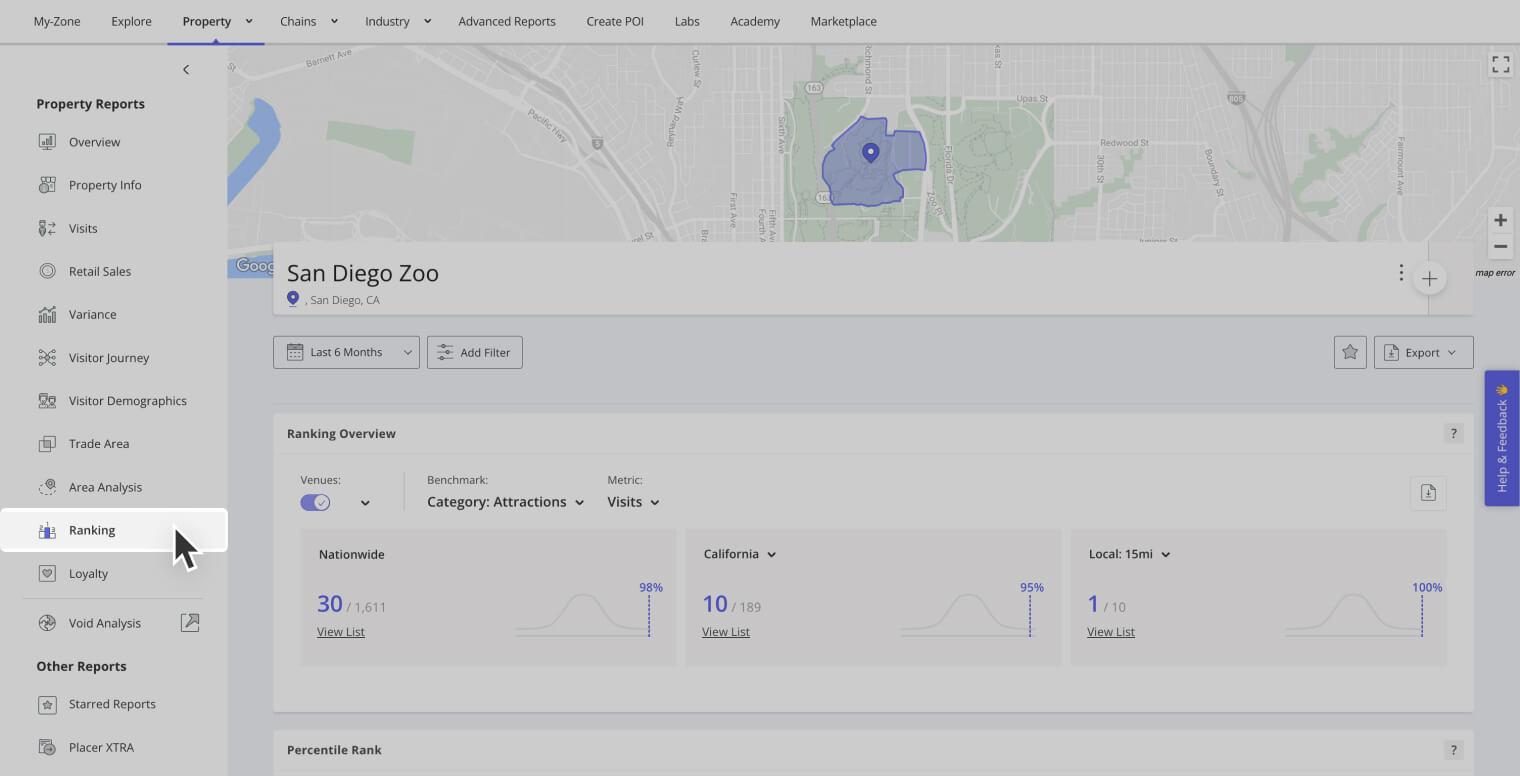The width and height of the screenshot is (1520, 776).
Task: Expand the Industry menu chevron
Action: click(x=428, y=21)
